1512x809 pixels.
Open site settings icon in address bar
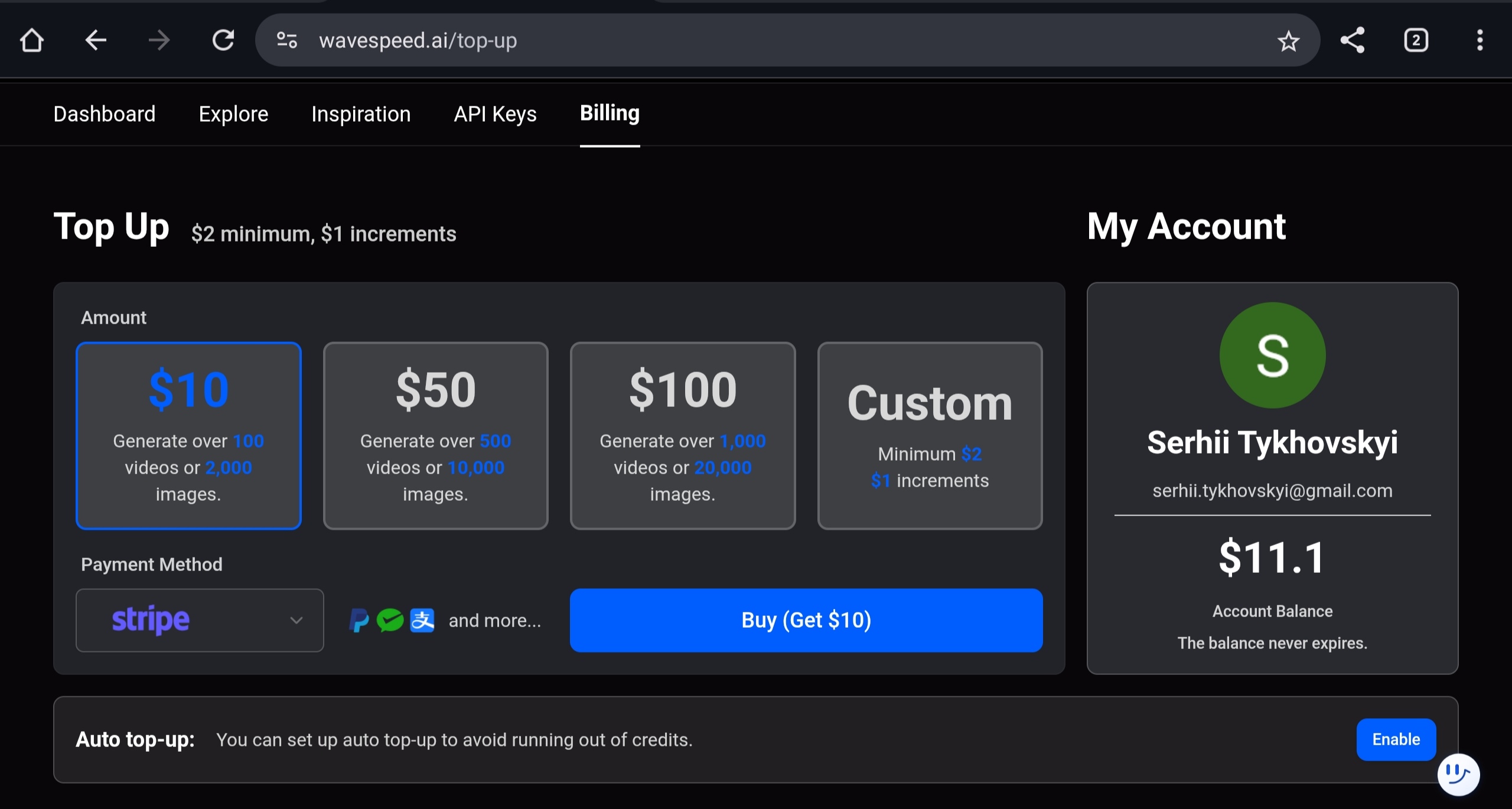coord(287,41)
